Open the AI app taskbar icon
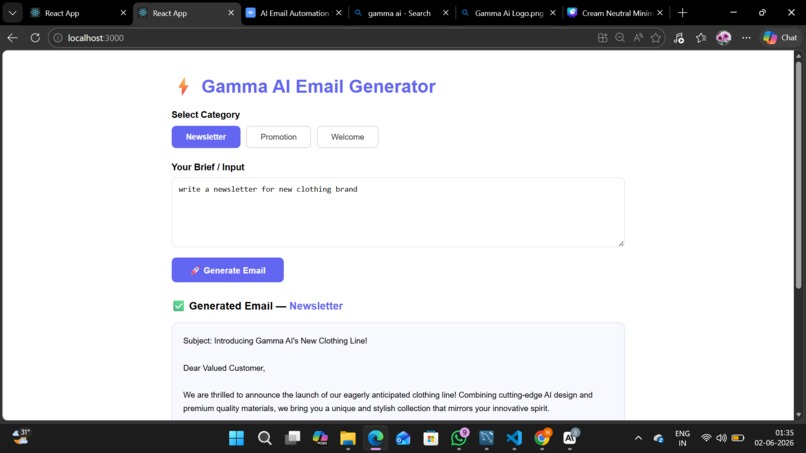This screenshot has width=806, height=453. pos(570,438)
